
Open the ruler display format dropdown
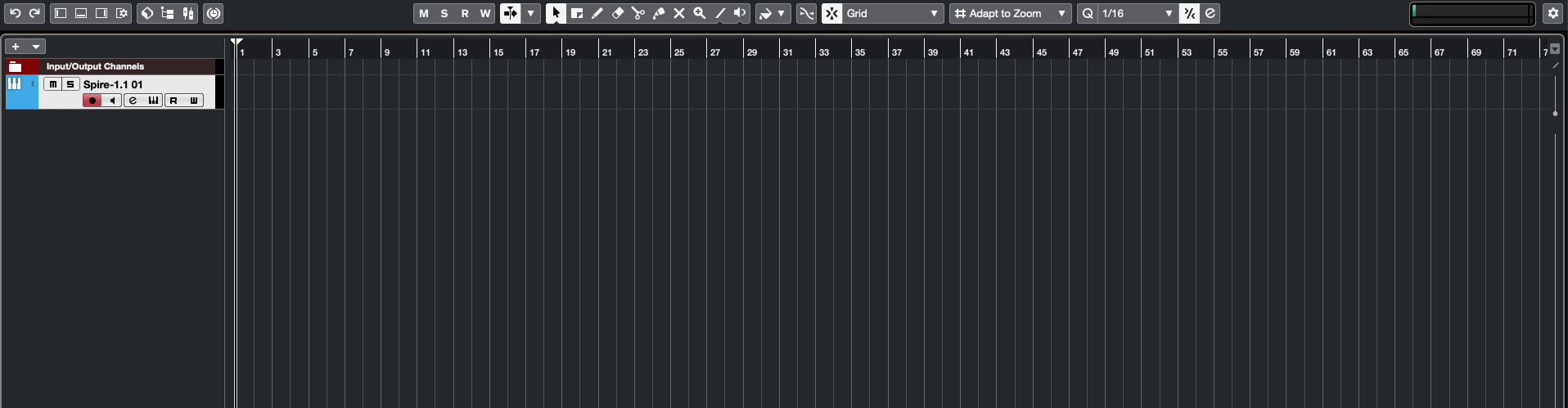(1555, 49)
